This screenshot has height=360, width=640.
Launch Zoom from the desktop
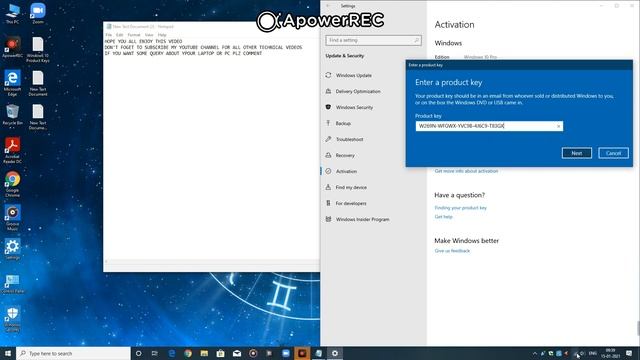38,13
